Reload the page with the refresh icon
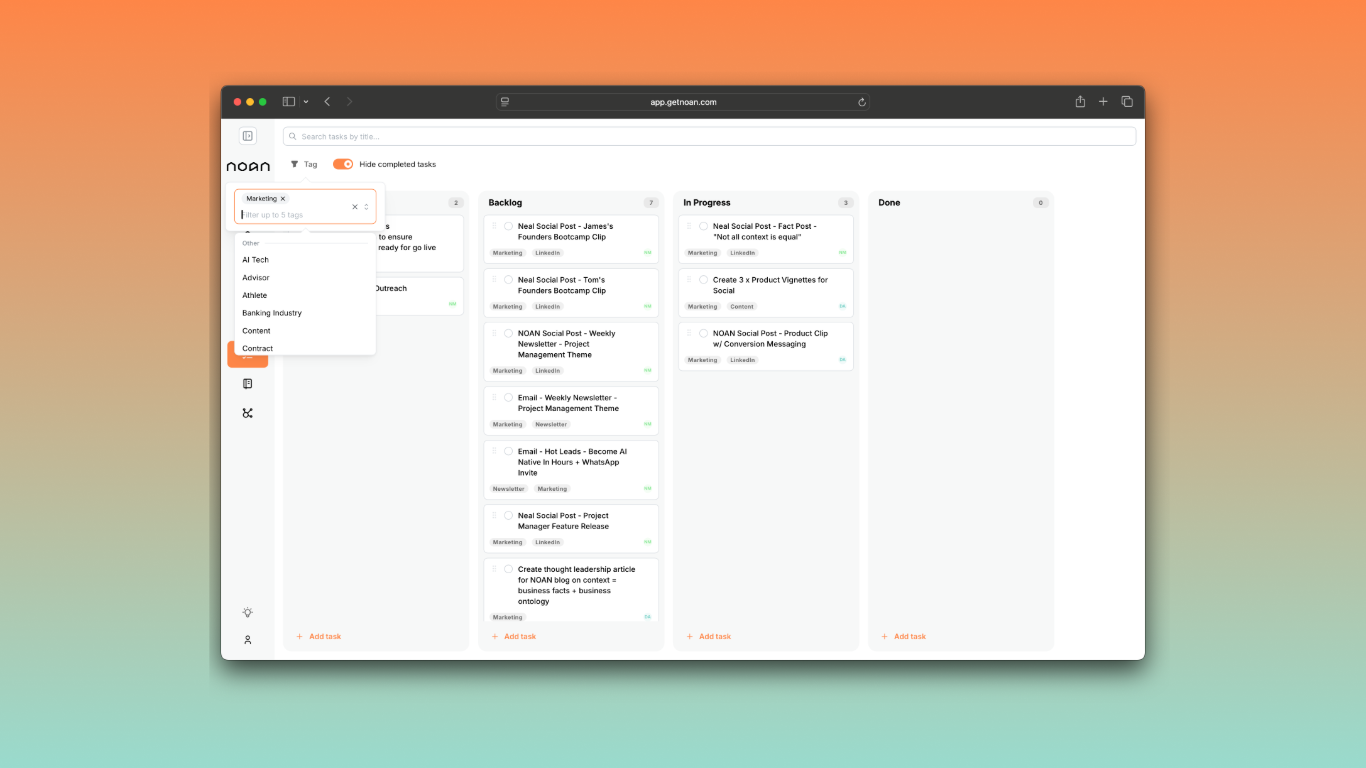 (861, 102)
